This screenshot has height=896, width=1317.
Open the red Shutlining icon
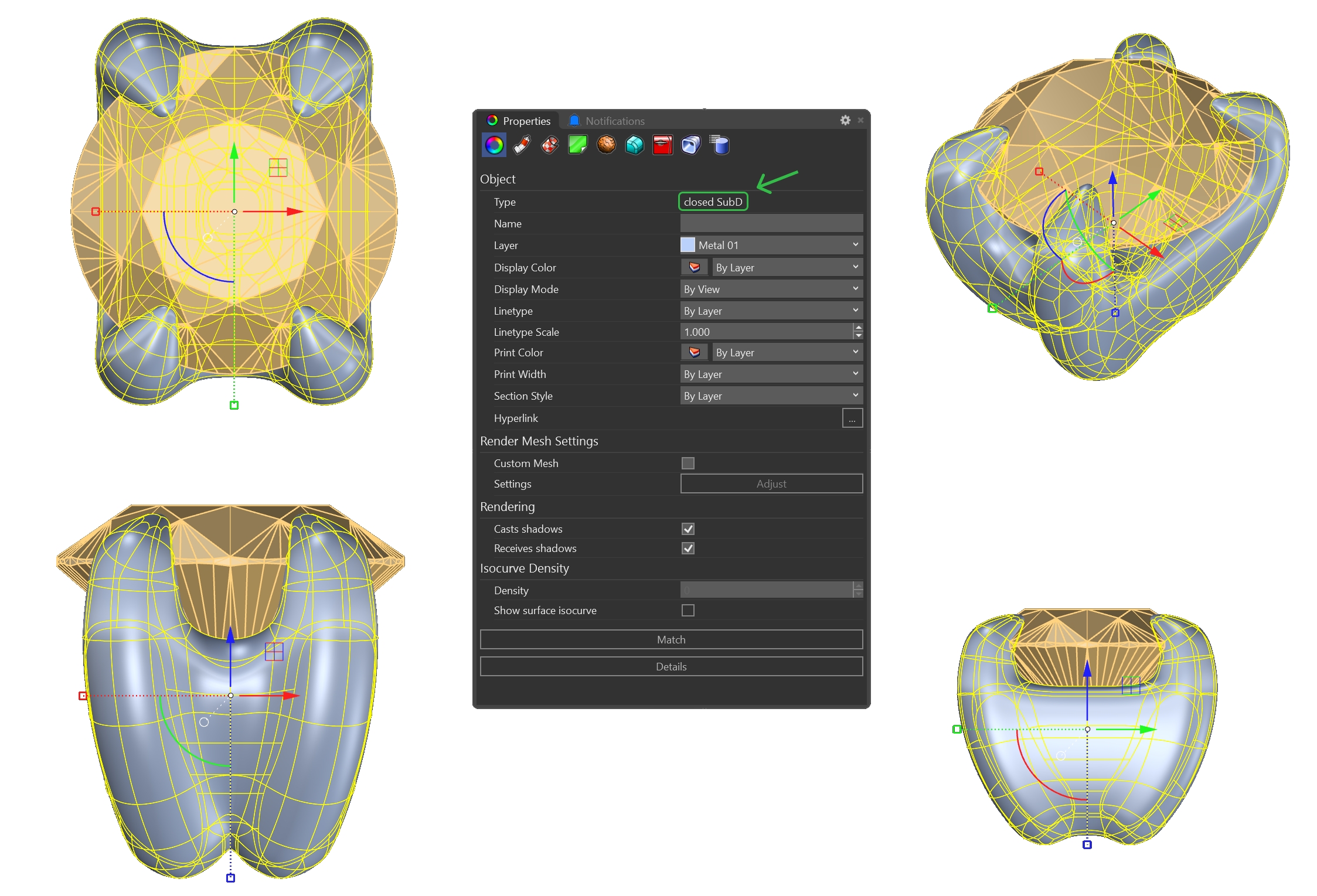tap(662, 145)
